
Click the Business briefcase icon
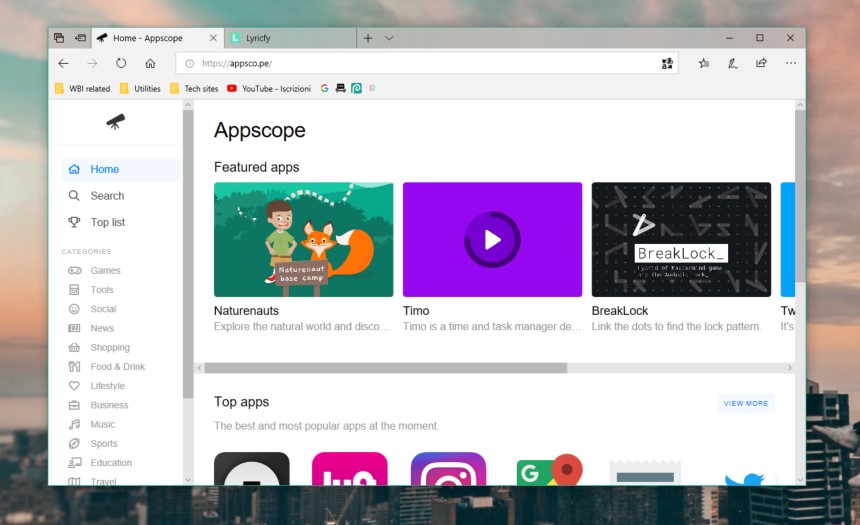coord(74,405)
